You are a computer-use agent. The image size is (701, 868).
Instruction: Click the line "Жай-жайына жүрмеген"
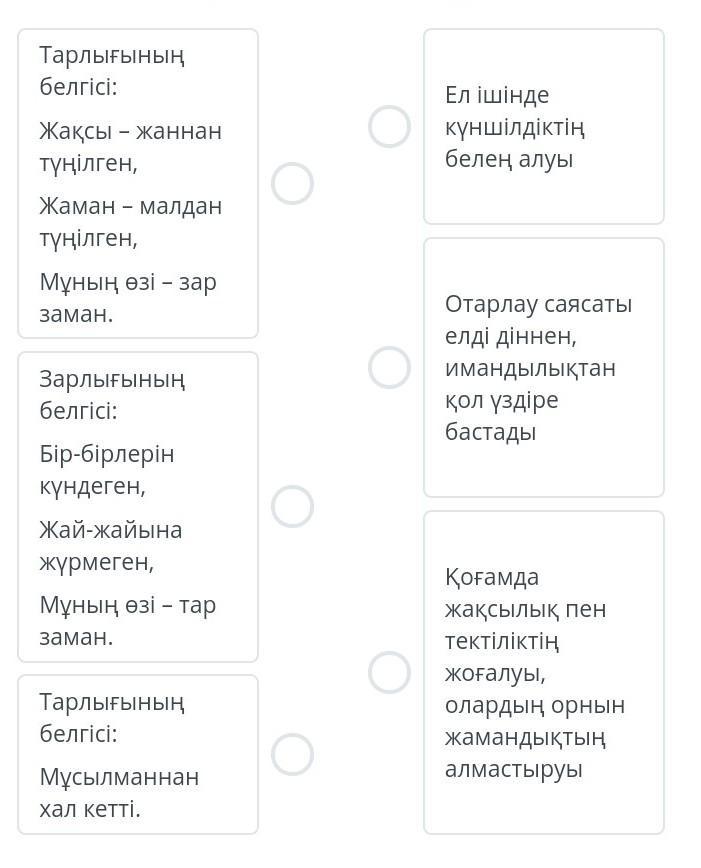tap(110, 546)
